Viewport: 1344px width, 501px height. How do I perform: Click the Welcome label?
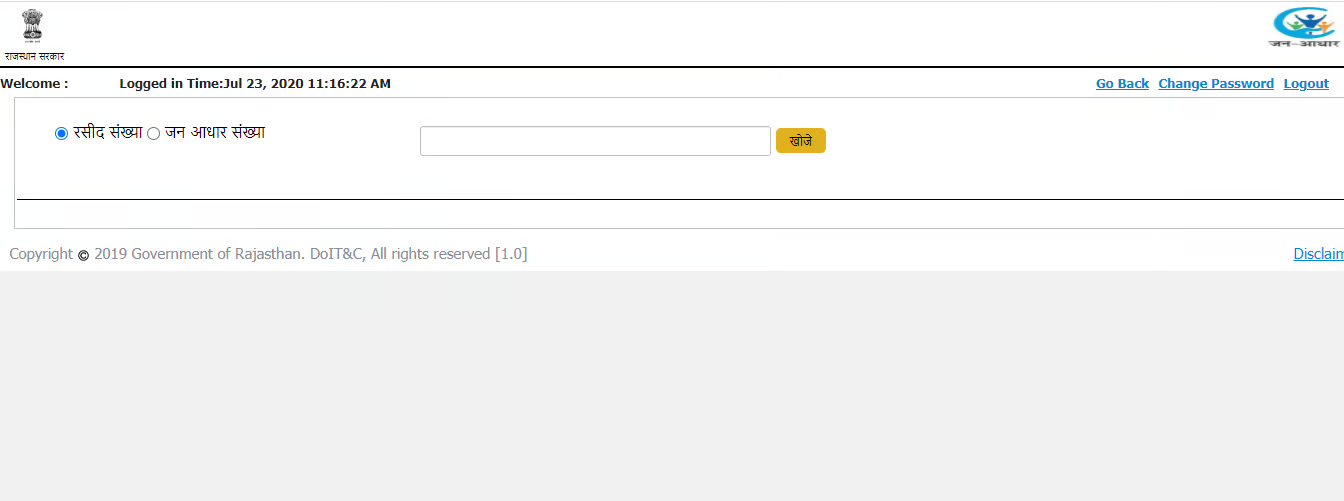[x=34, y=84]
